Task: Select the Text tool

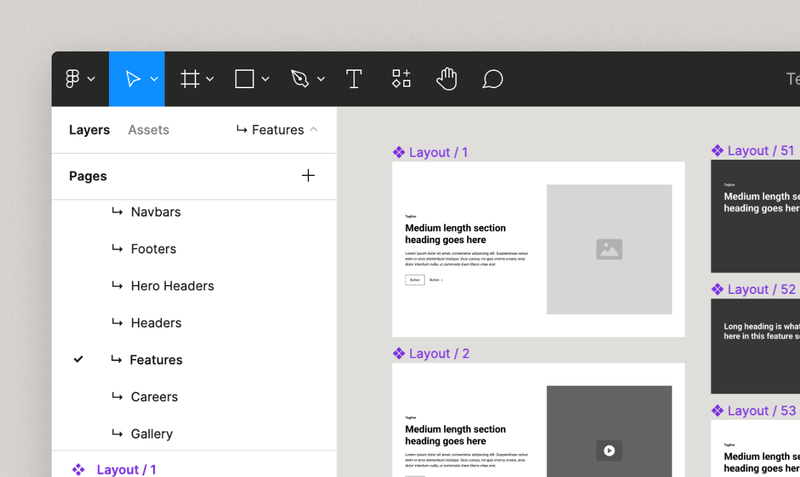Action: click(x=354, y=79)
